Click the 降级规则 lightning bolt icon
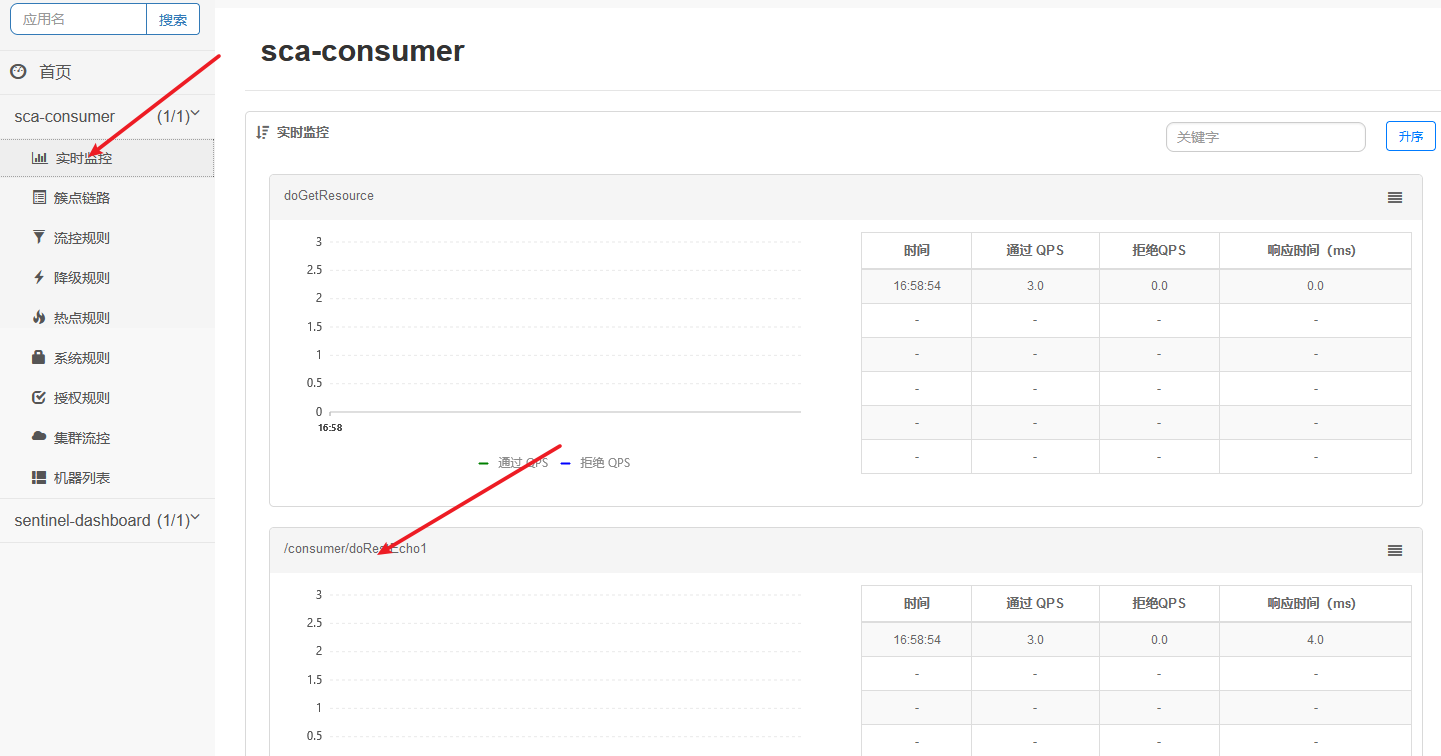The height and width of the screenshot is (756, 1441). [x=39, y=278]
